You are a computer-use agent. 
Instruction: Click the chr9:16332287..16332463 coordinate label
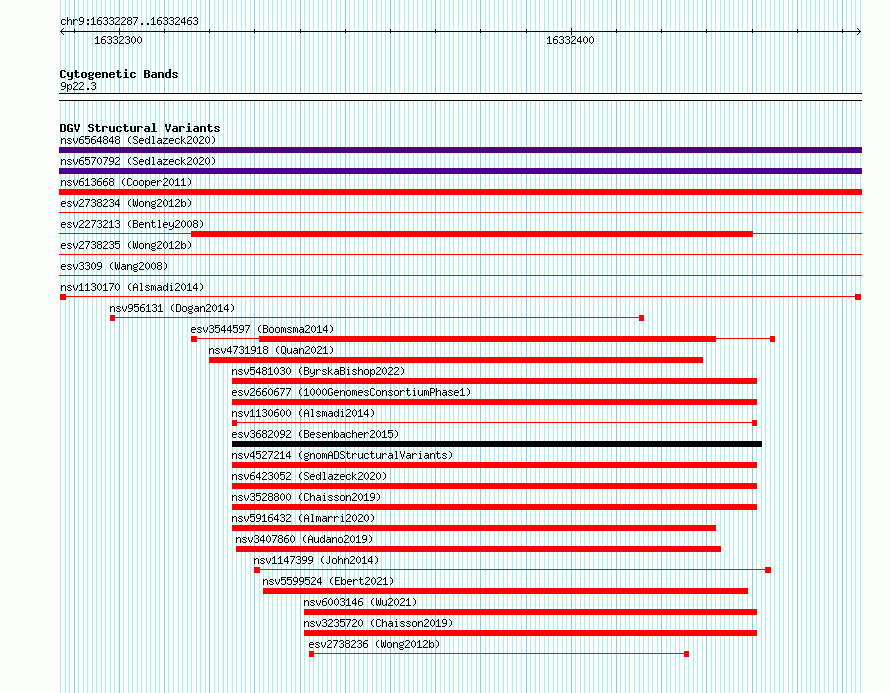129,21
